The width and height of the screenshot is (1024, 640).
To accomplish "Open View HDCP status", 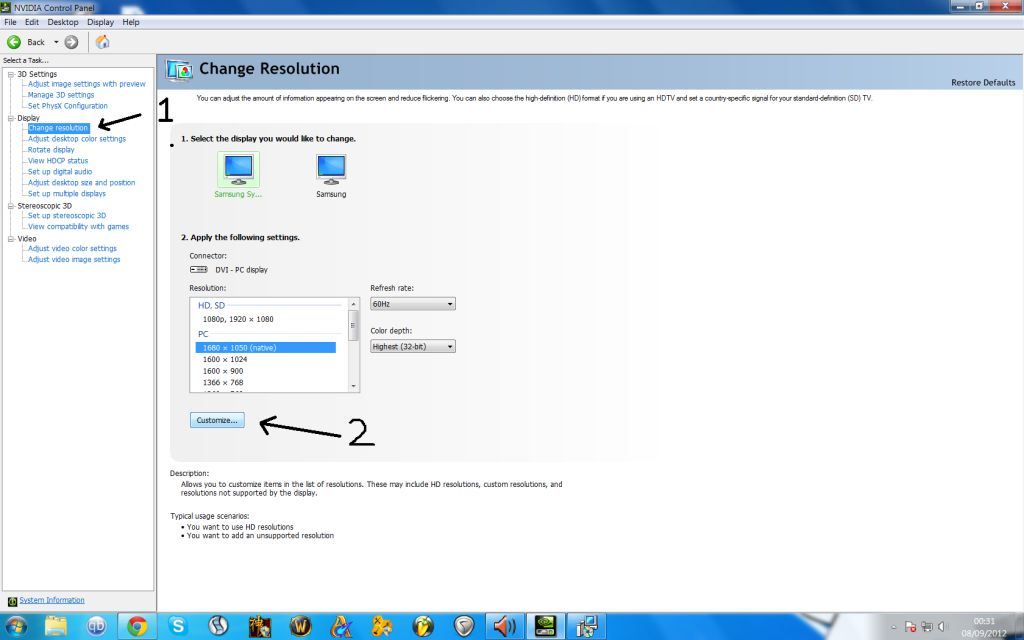I will pyautogui.click(x=58, y=161).
